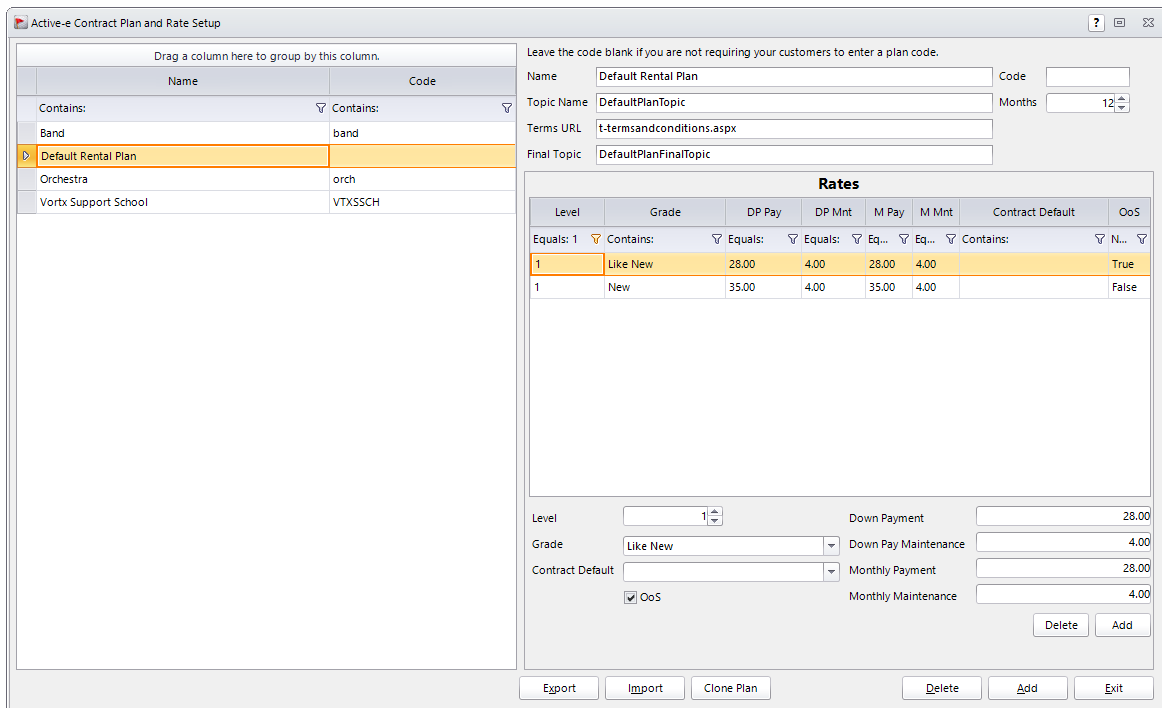1170x712 pixels.
Task: Click the Exit button
Action: [x=1113, y=688]
